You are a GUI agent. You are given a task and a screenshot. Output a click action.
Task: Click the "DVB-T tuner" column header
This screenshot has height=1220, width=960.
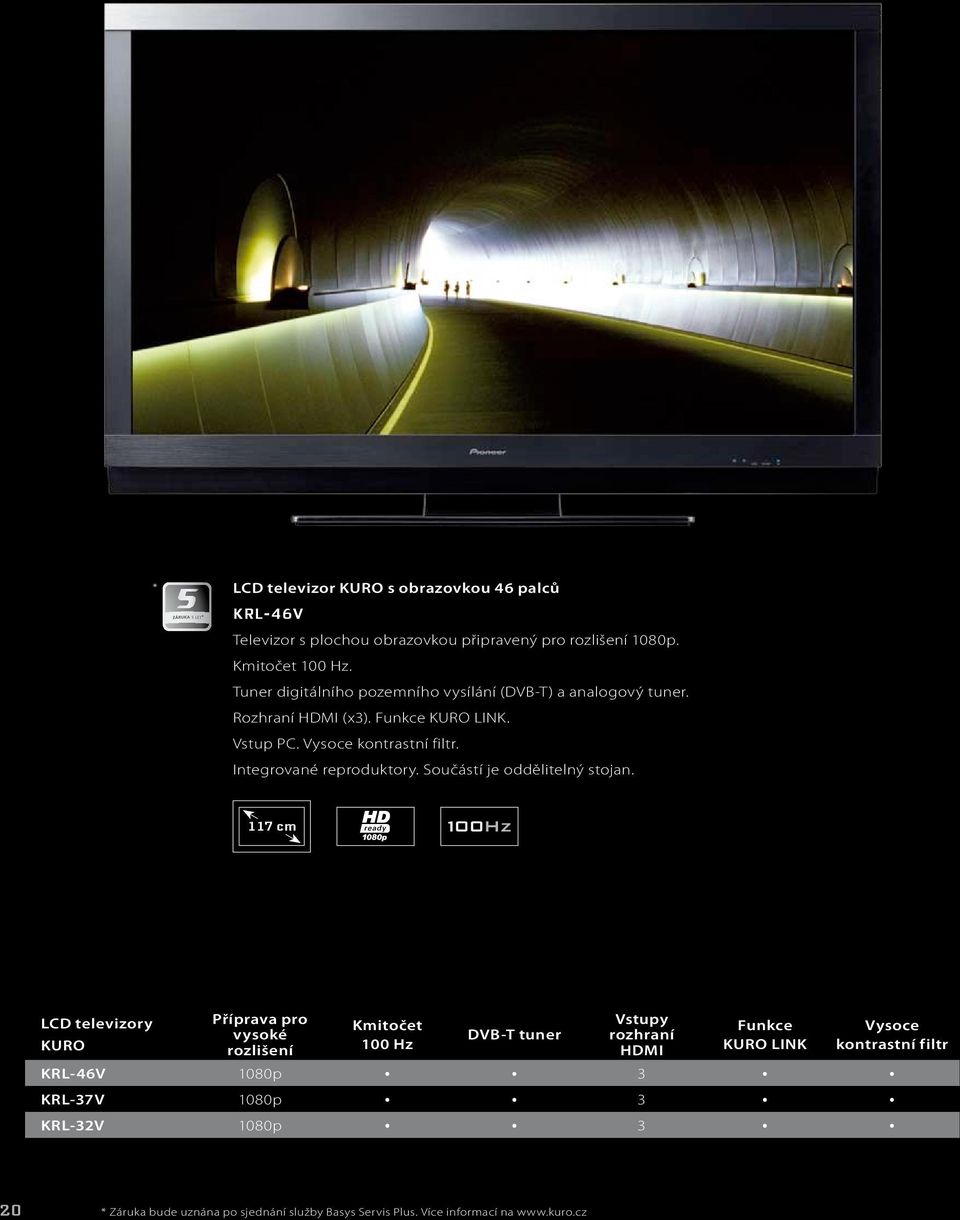pyautogui.click(x=513, y=1034)
